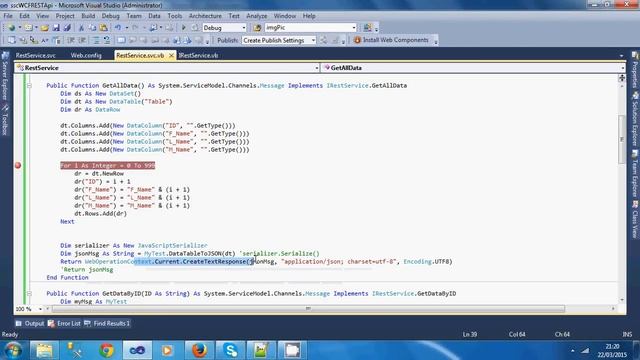This screenshot has height=360, width=640.
Task: Collapse the GetAllData function outline
Action: click(x=29, y=86)
